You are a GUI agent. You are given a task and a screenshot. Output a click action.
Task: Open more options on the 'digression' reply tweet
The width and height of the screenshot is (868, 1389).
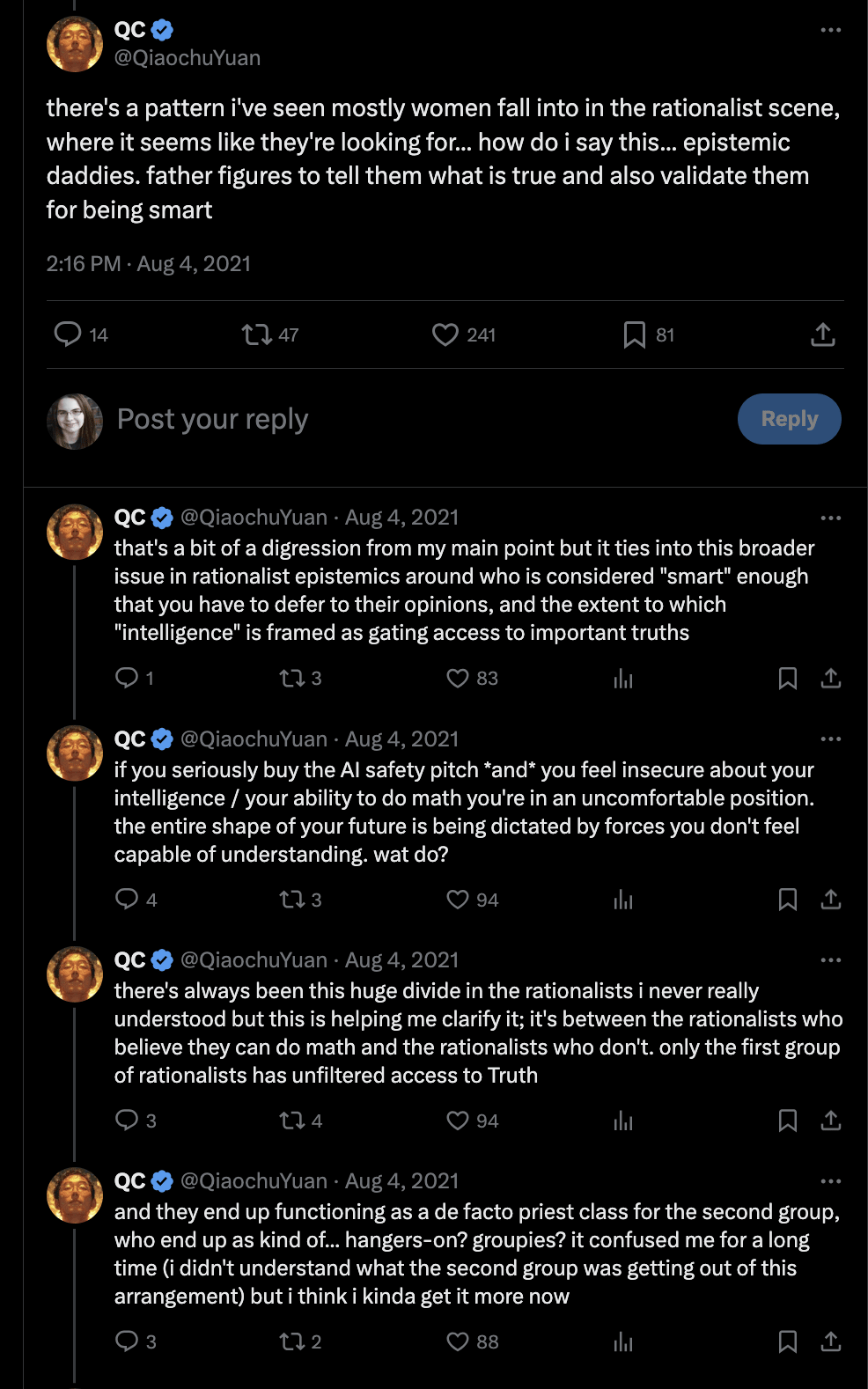tap(830, 518)
